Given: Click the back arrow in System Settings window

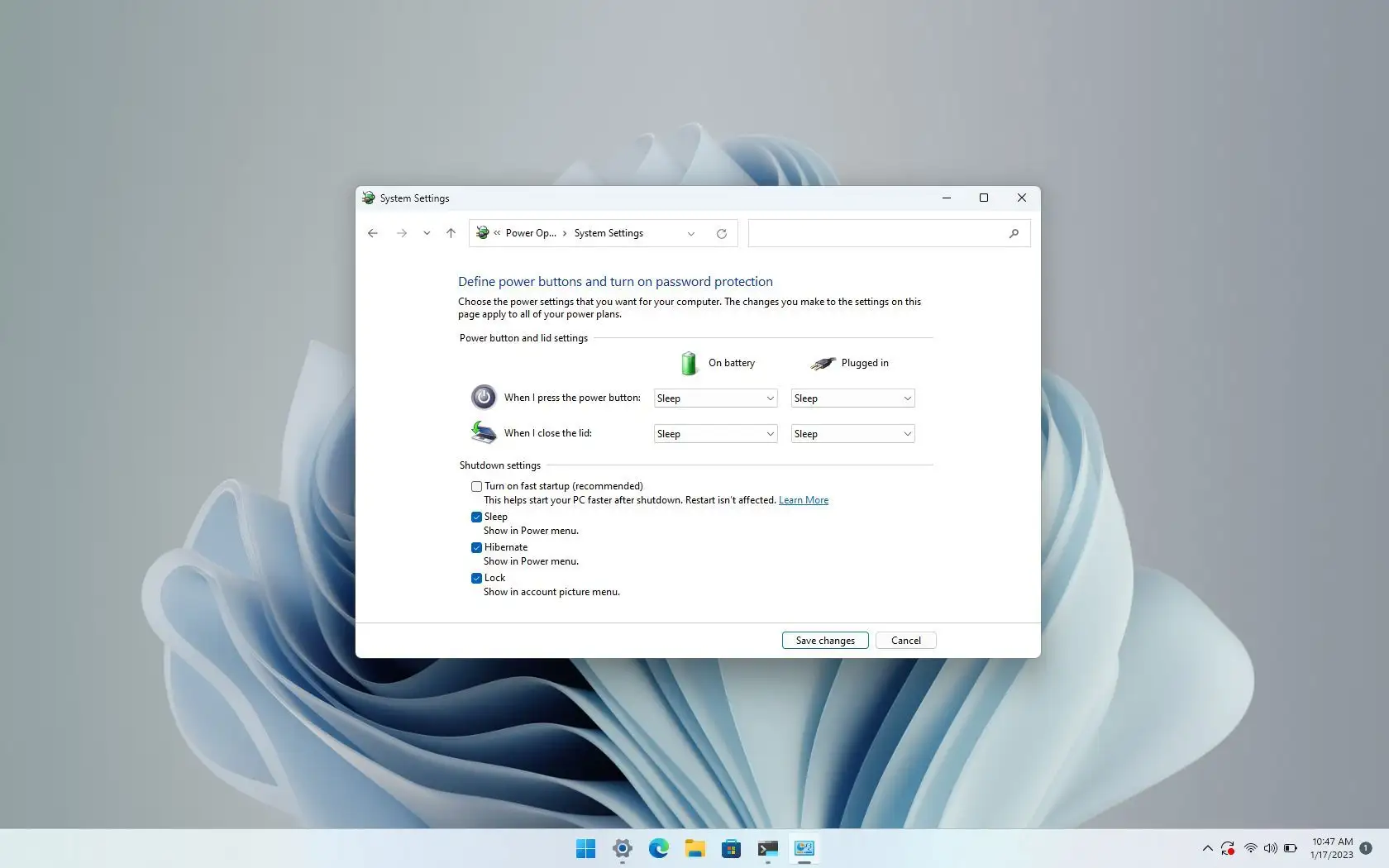Looking at the screenshot, I should click(x=373, y=233).
